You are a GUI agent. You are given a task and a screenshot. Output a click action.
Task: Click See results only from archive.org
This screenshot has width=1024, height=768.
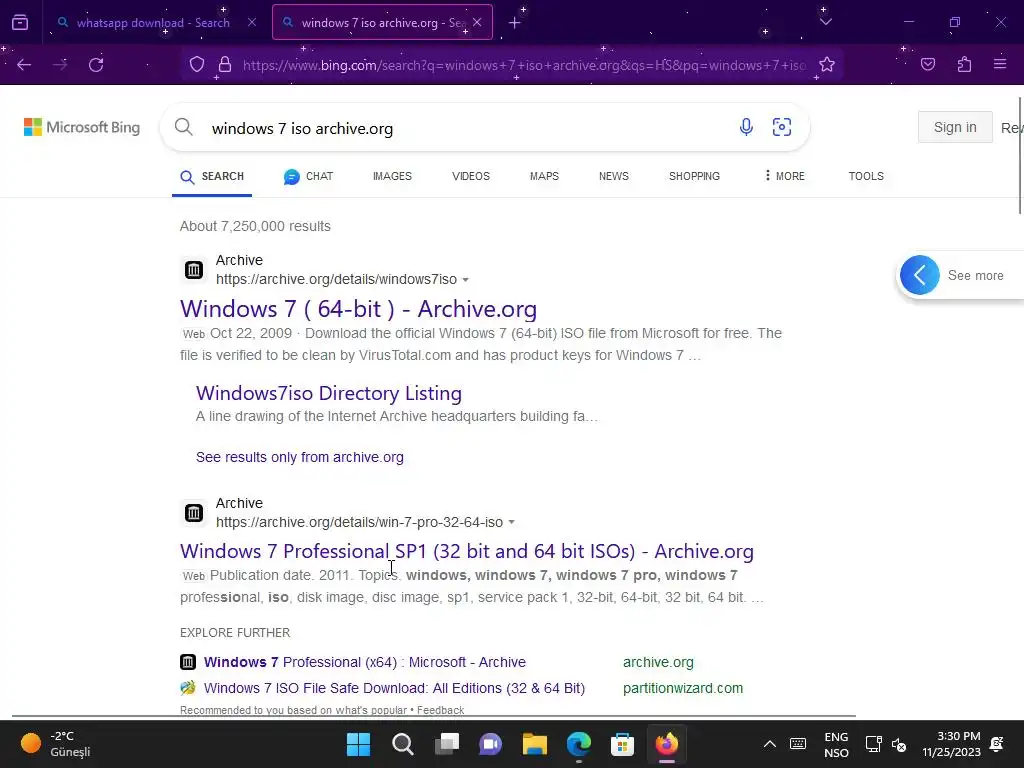point(299,457)
